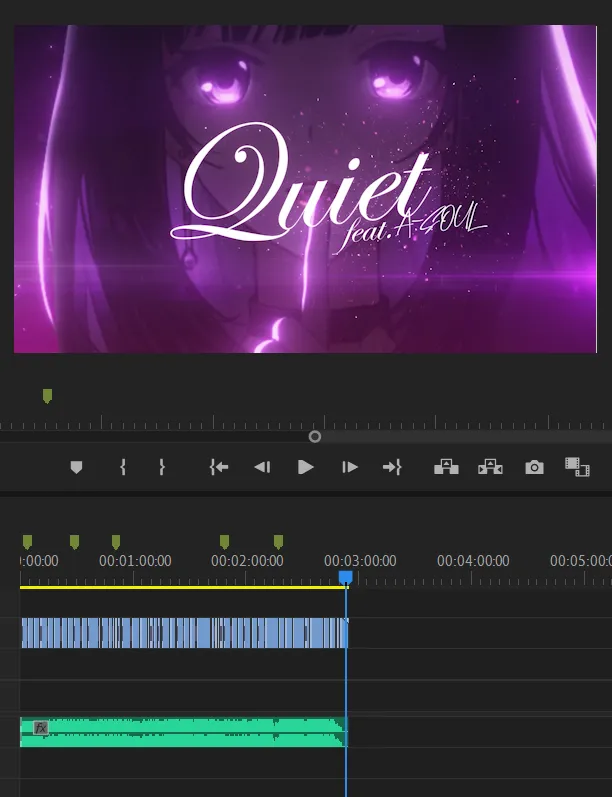Open Comparison View icon right of camera
The height and width of the screenshot is (797, 612).
577,466
